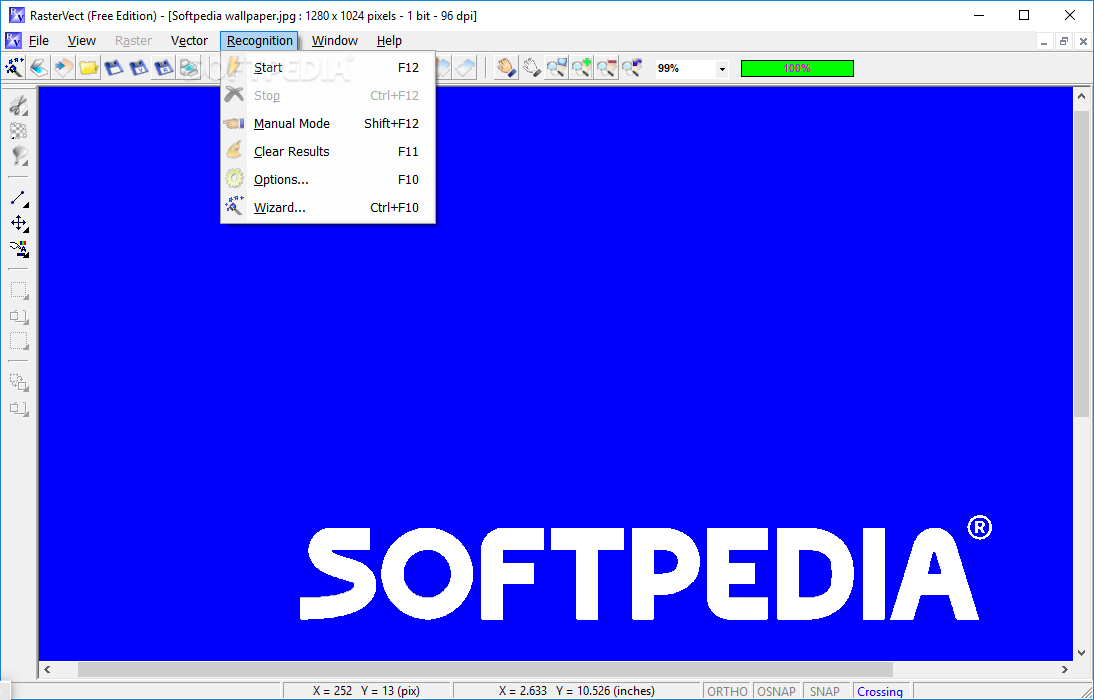Viewport: 1094px width, 700px height.
Task: Choose Wizard... menu entry
Action: (328, 207)
